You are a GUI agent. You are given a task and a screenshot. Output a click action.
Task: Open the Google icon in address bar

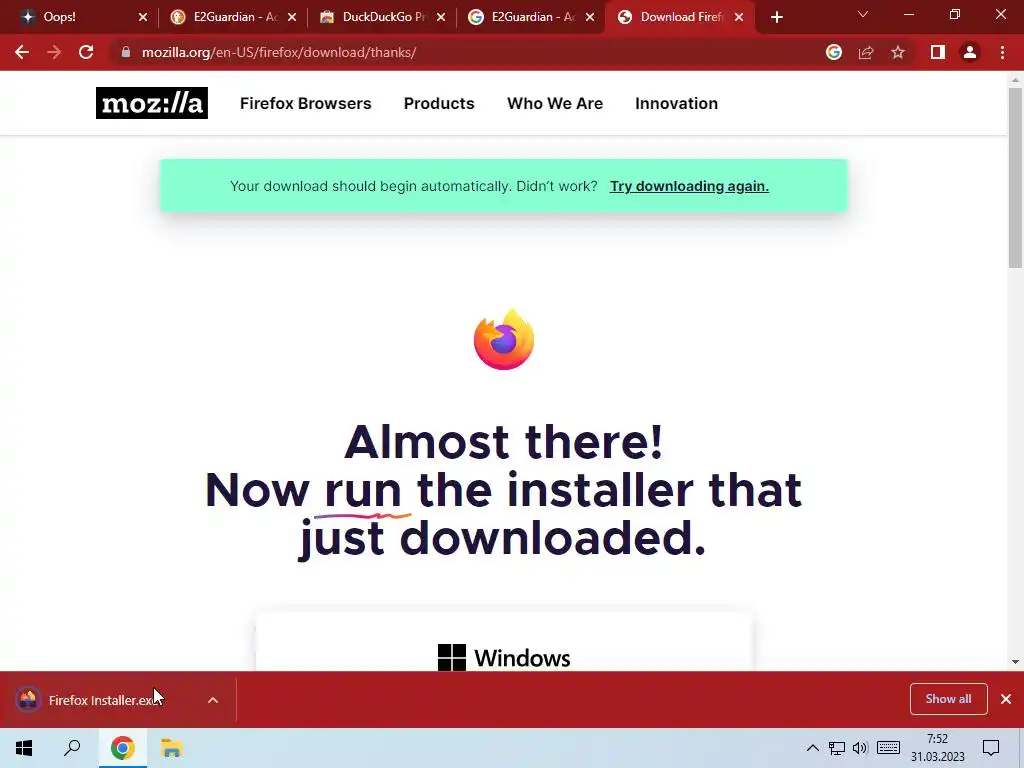coord(834,52)
